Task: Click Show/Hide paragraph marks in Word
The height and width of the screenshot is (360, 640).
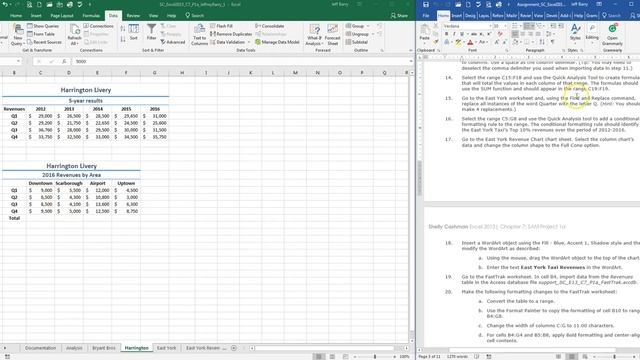Action: pyautogui.click(x=553, y=42)
